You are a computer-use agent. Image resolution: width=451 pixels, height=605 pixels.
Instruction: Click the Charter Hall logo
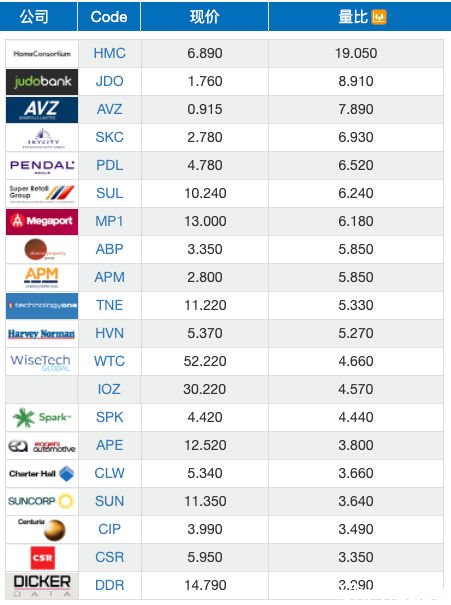point(42,473)
